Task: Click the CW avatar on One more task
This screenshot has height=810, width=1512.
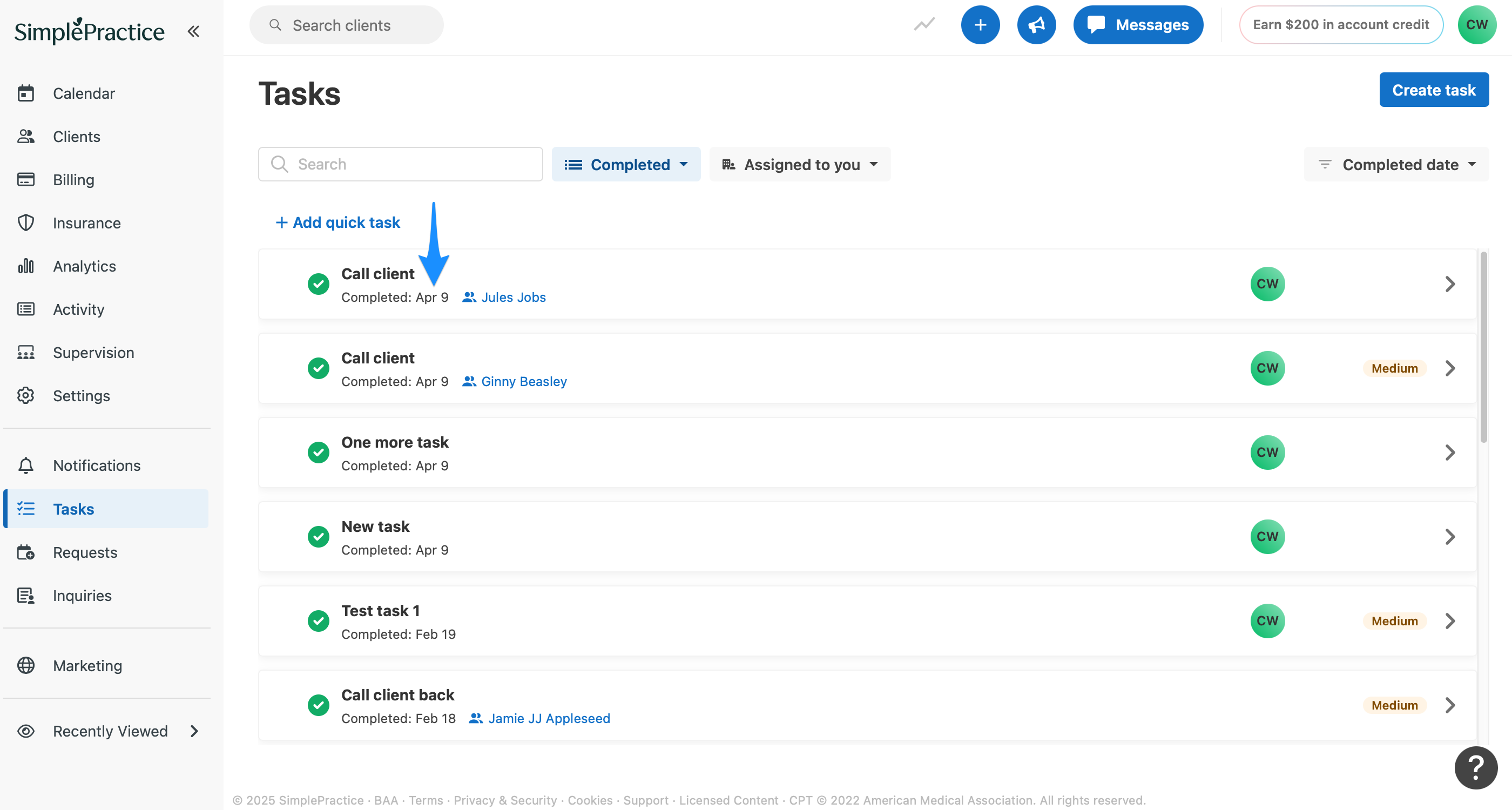Action: (1268, 453)
